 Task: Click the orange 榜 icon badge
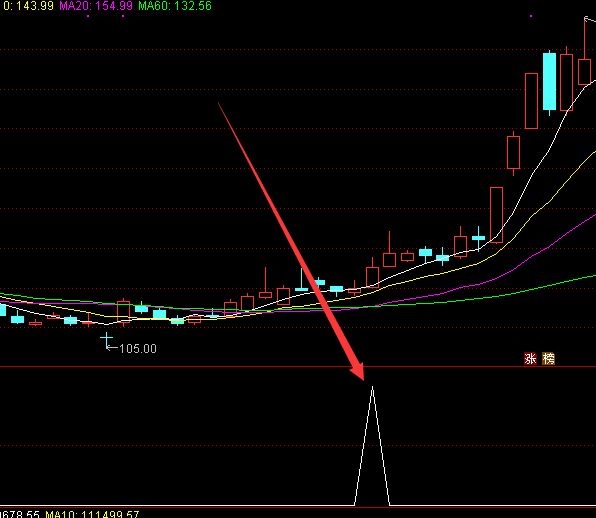tap(548, 358)
